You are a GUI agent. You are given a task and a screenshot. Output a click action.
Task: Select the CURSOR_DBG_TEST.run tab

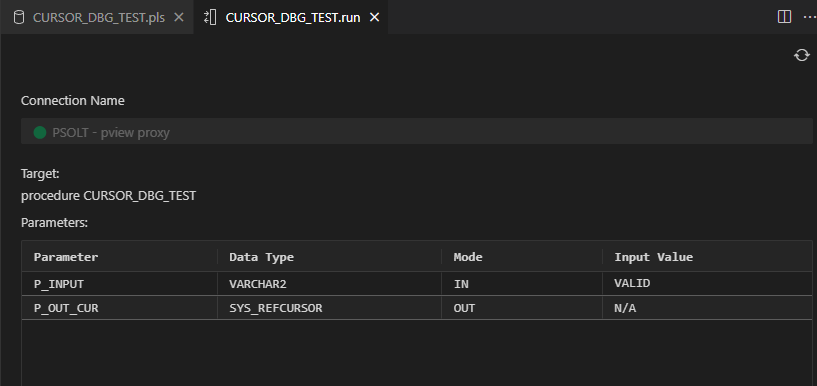pyautogui.click(x=292, y=18)
